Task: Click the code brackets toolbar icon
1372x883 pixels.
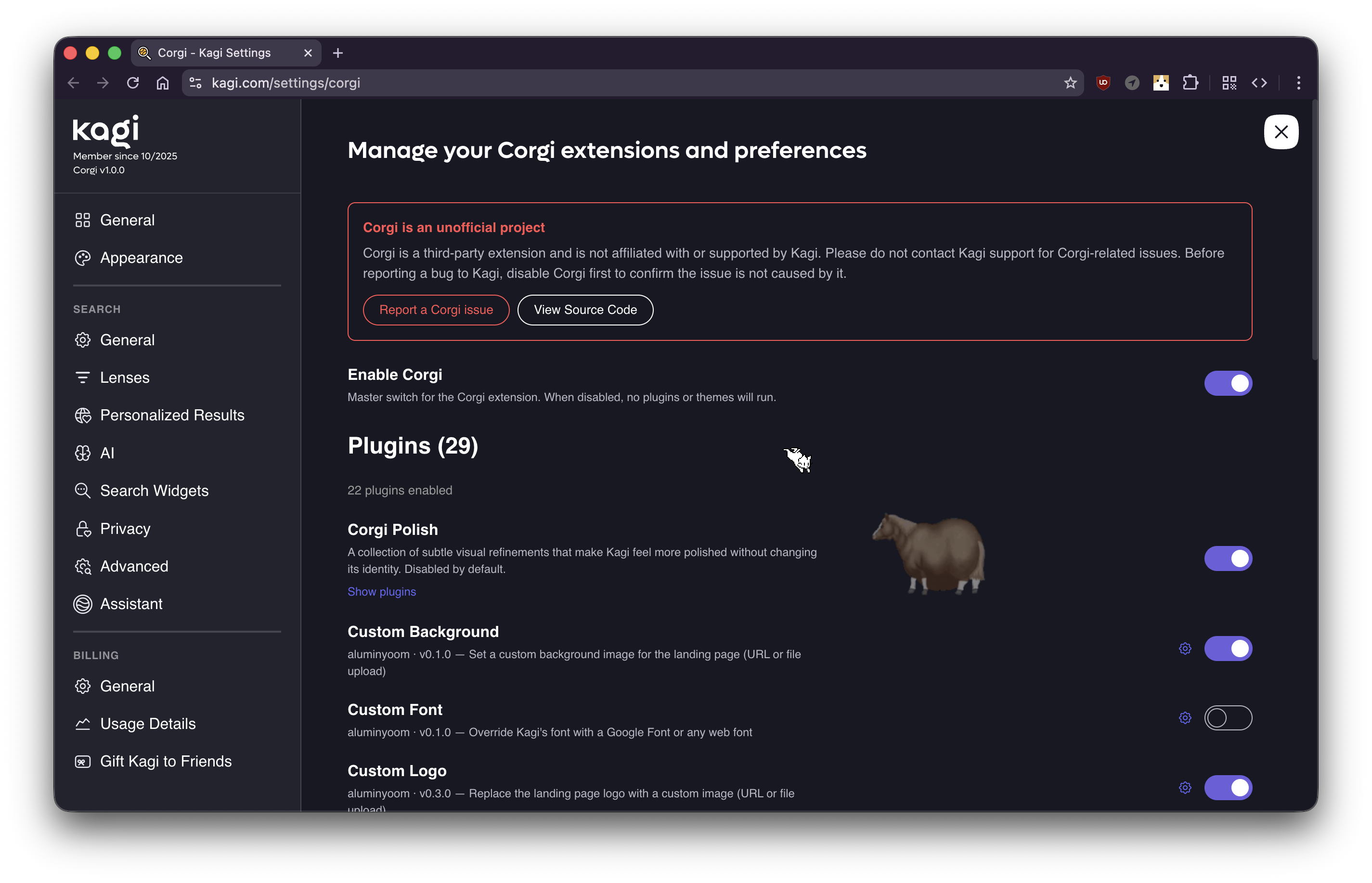Action: 1258,83
